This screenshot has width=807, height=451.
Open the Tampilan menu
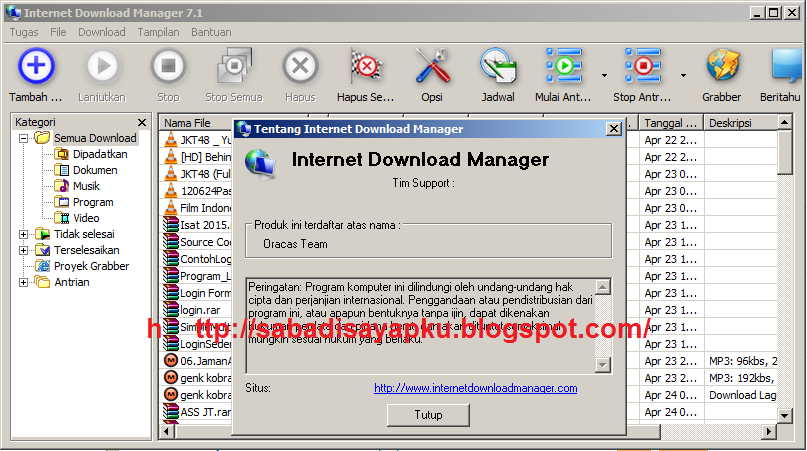coord(158,32)
